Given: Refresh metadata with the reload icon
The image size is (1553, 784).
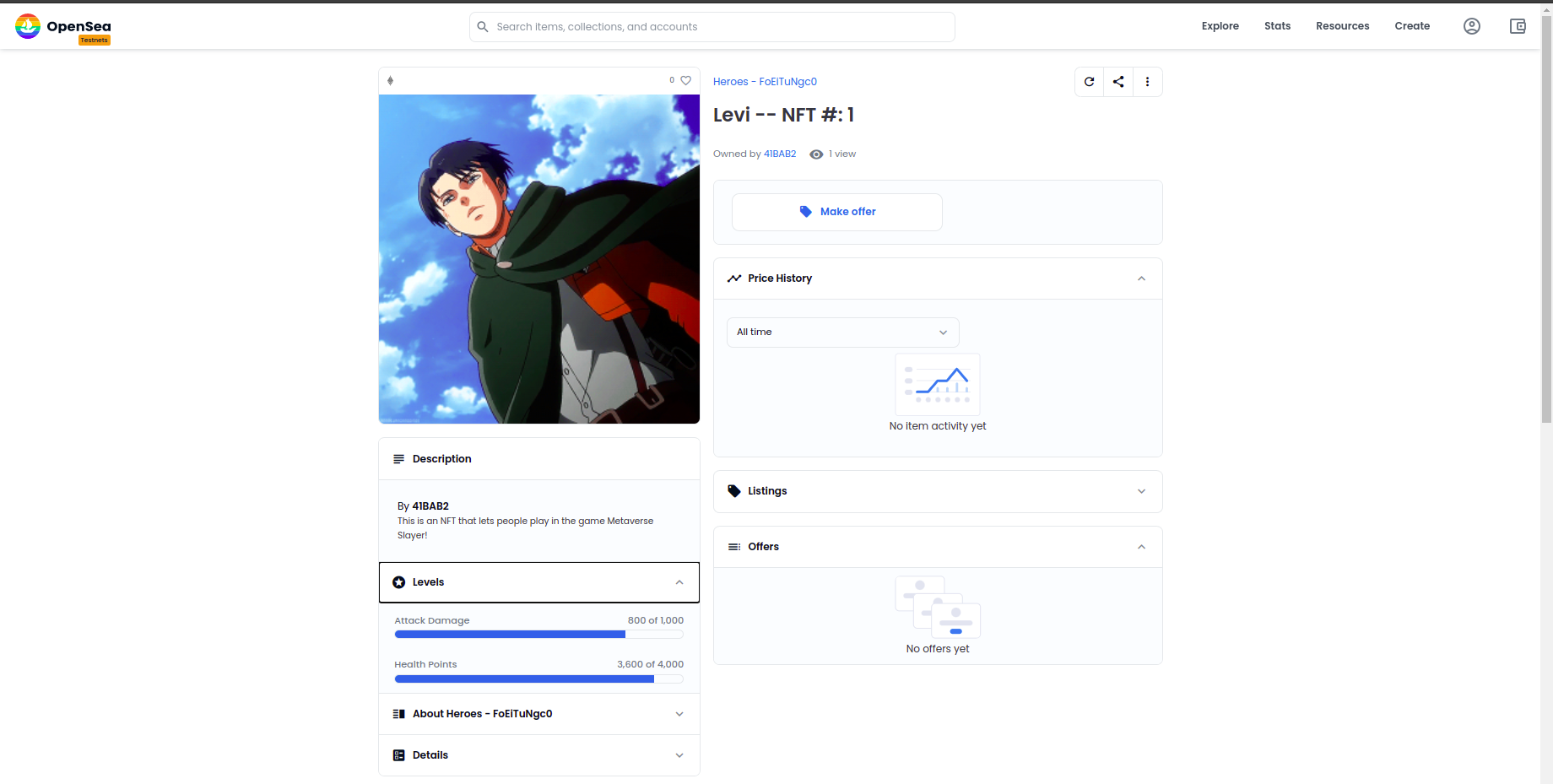Looking at the screenshot, I should pos(1090,82).
